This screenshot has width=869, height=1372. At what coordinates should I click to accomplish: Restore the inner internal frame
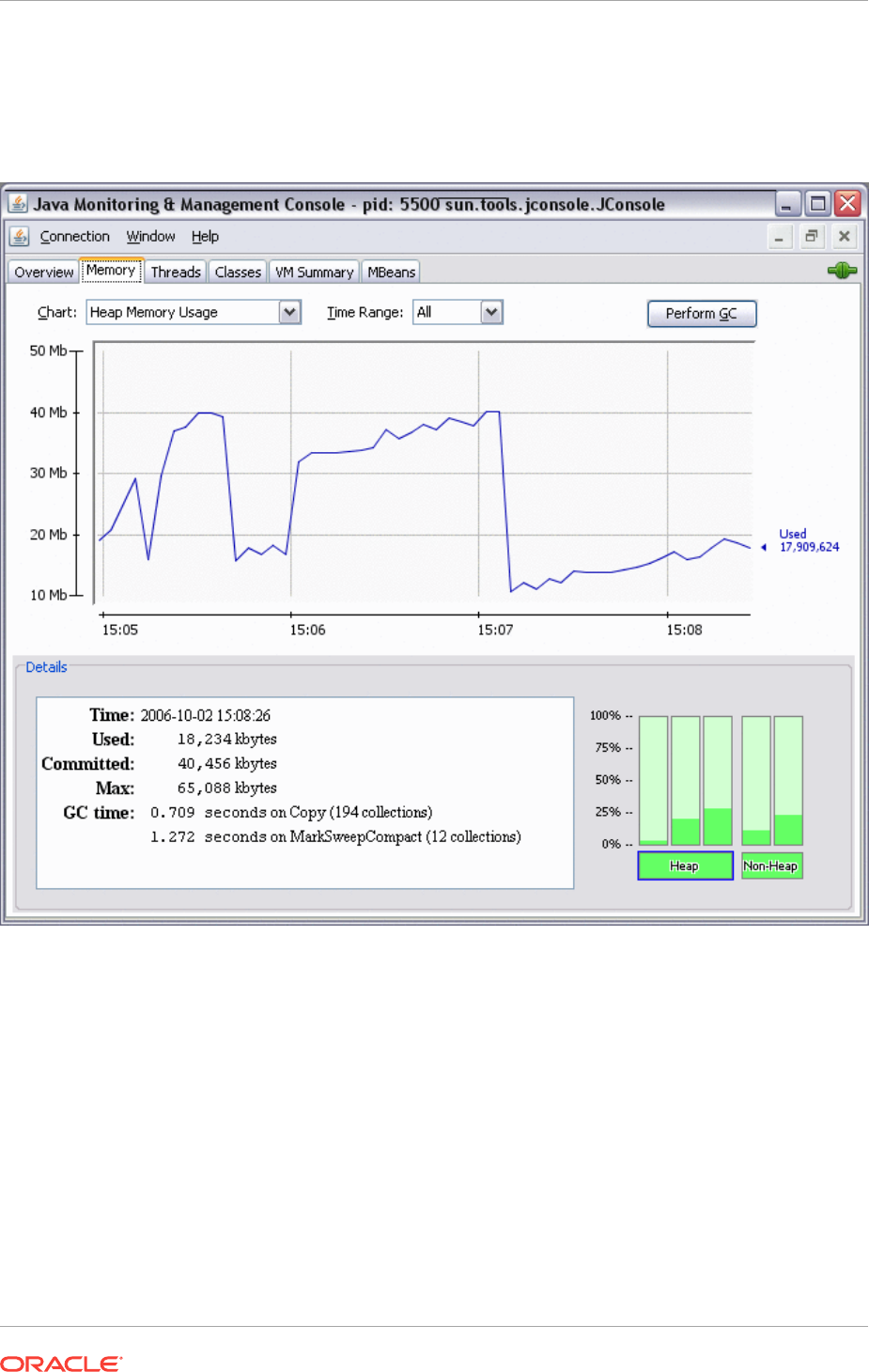[x=812, y=237]
